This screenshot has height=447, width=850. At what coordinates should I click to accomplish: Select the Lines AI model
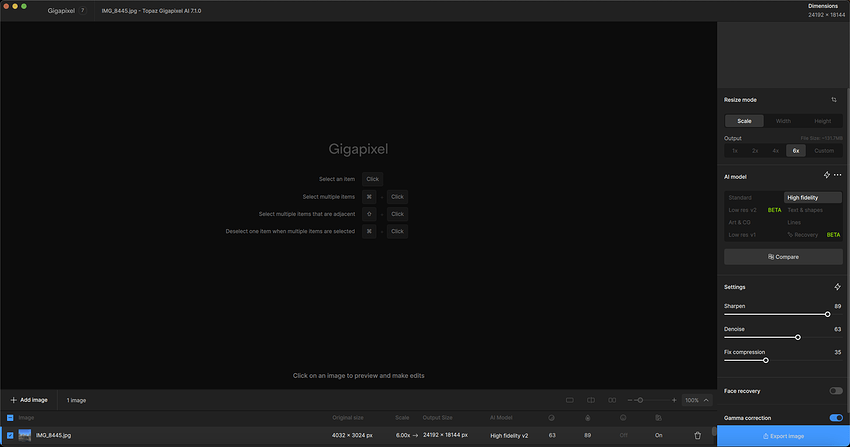813,223
